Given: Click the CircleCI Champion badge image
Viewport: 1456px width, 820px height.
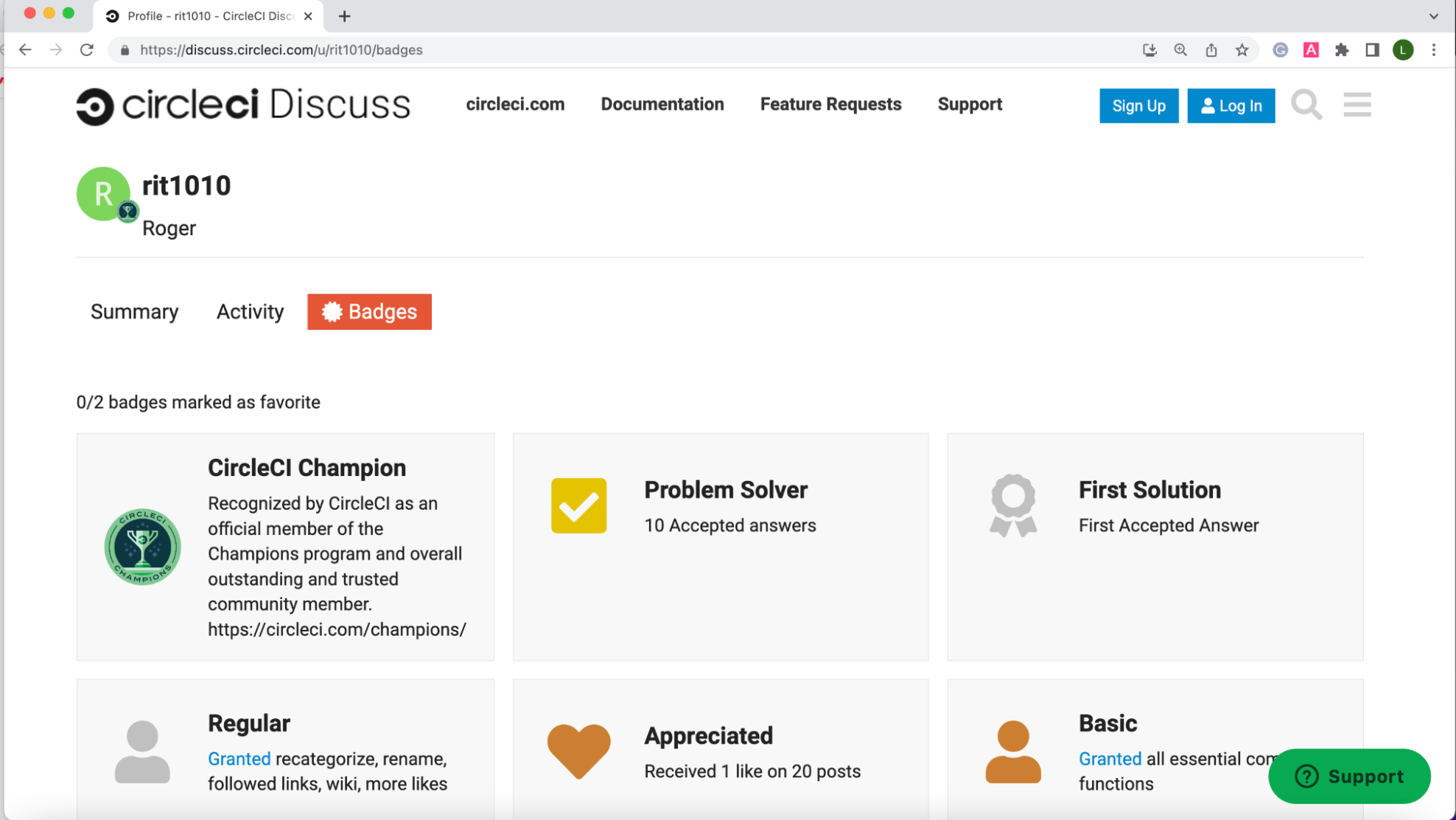Looking at the screenshot, I should click(143, 547).
